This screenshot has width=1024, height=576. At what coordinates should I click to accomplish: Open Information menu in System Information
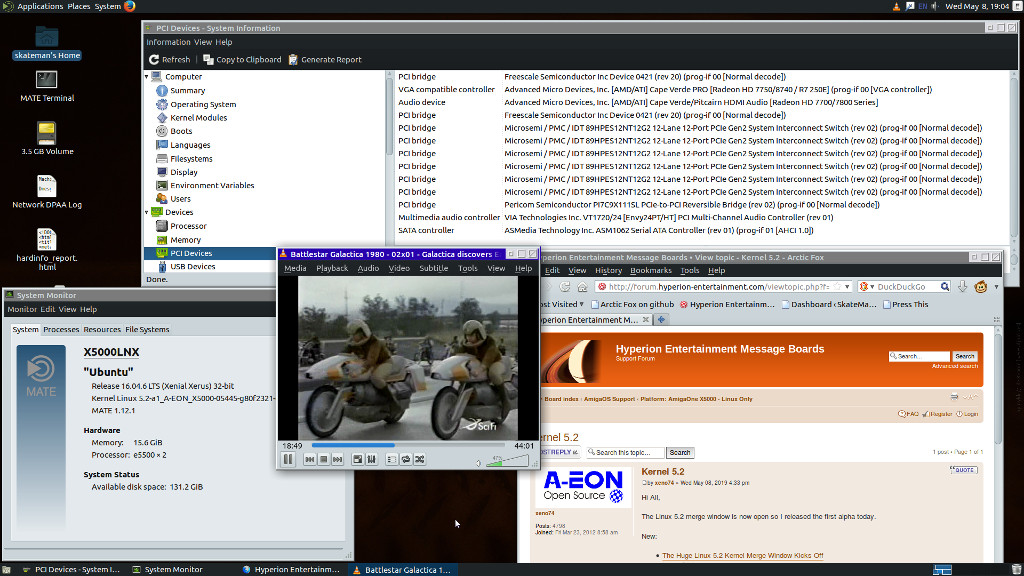pos(168,42)
